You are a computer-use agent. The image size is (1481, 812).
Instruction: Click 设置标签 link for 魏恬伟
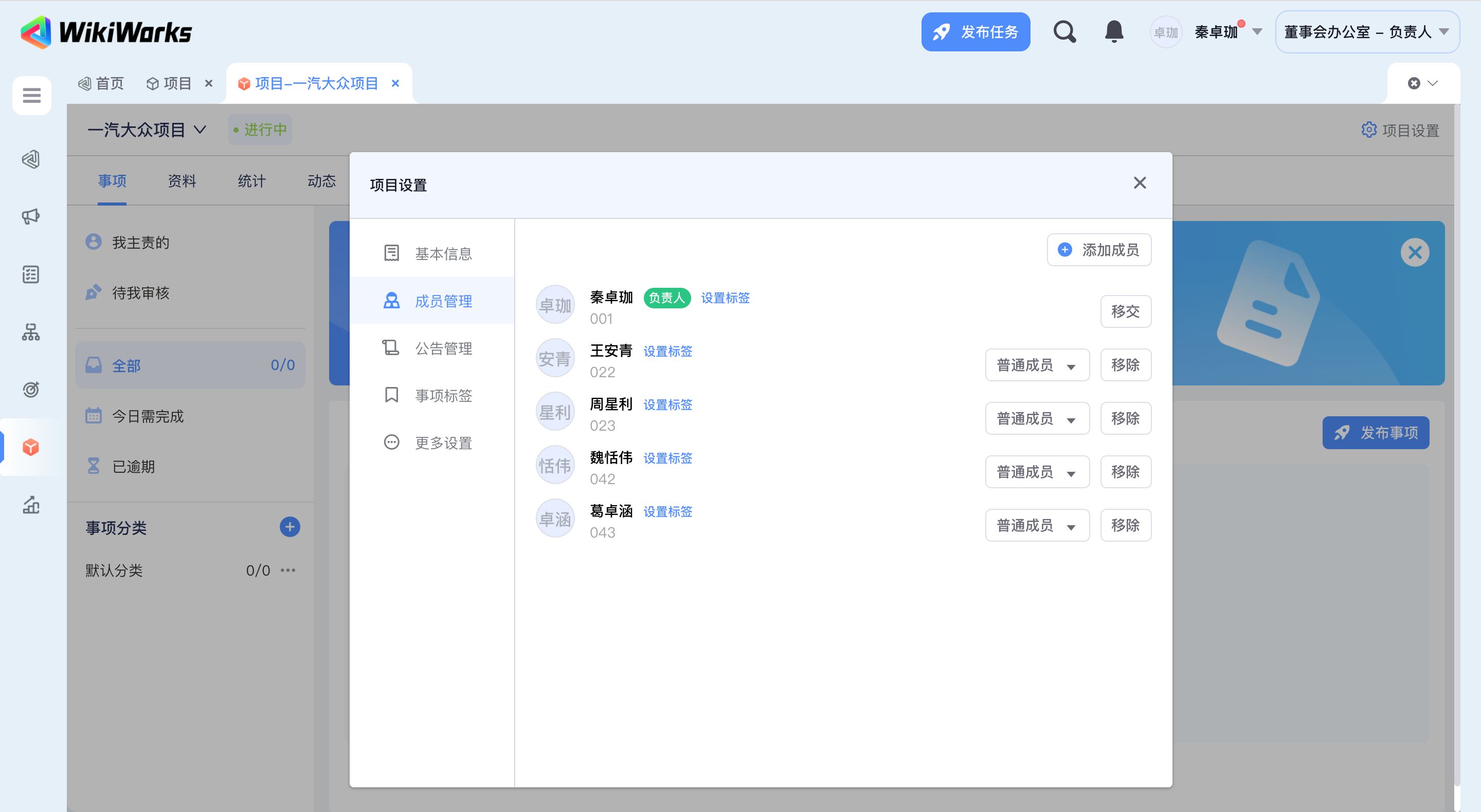click(667, 458)
